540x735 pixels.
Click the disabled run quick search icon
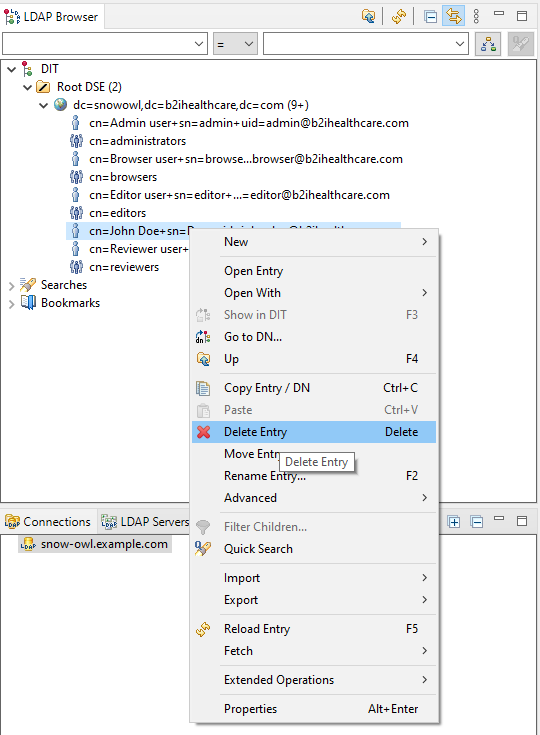(x=521, y=44)
